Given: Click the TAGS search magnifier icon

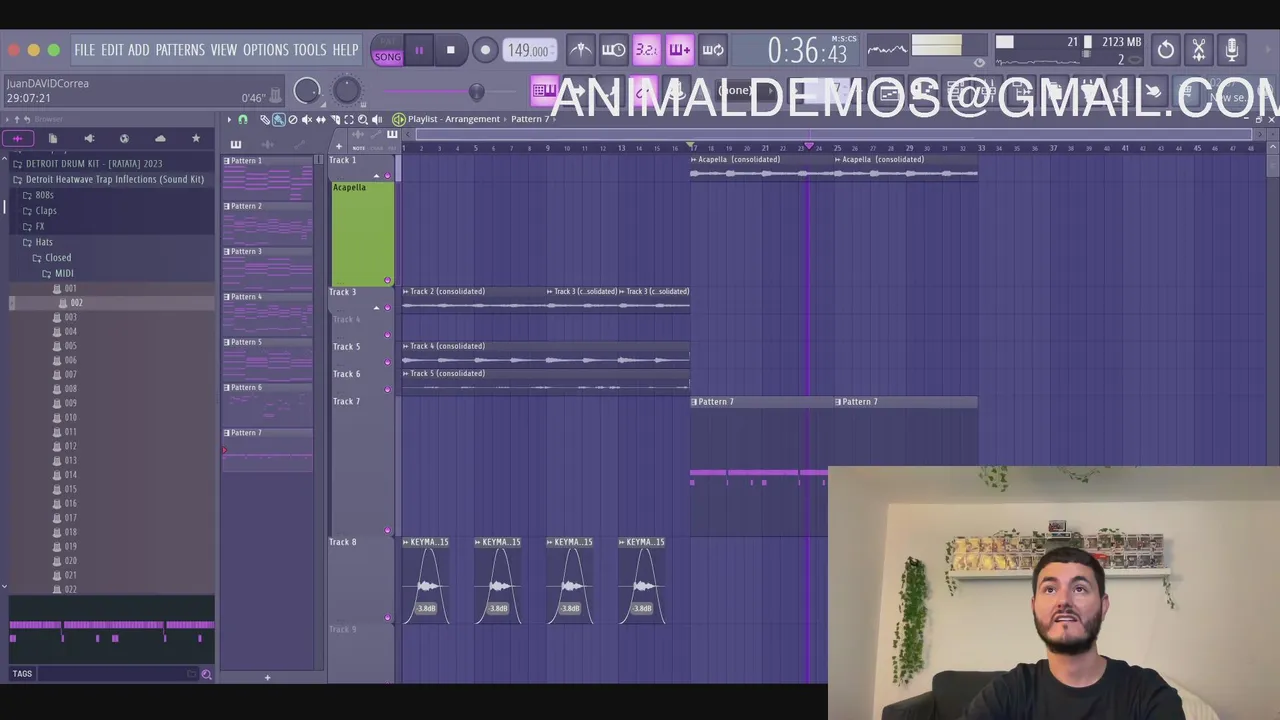Looking at the screenshot, I should pyautogui.click(x=206, y=675).
